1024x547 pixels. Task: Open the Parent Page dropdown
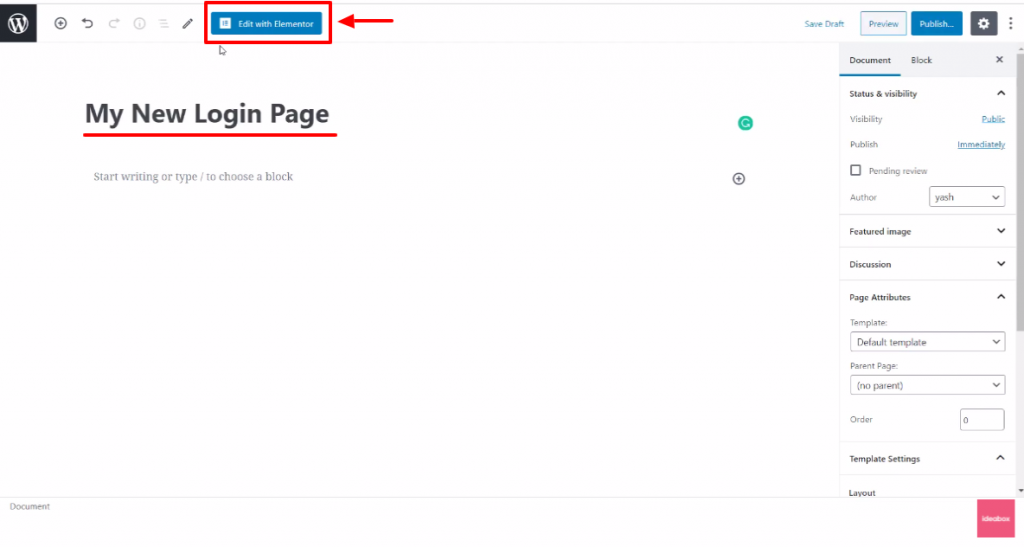tap(927, 385)
